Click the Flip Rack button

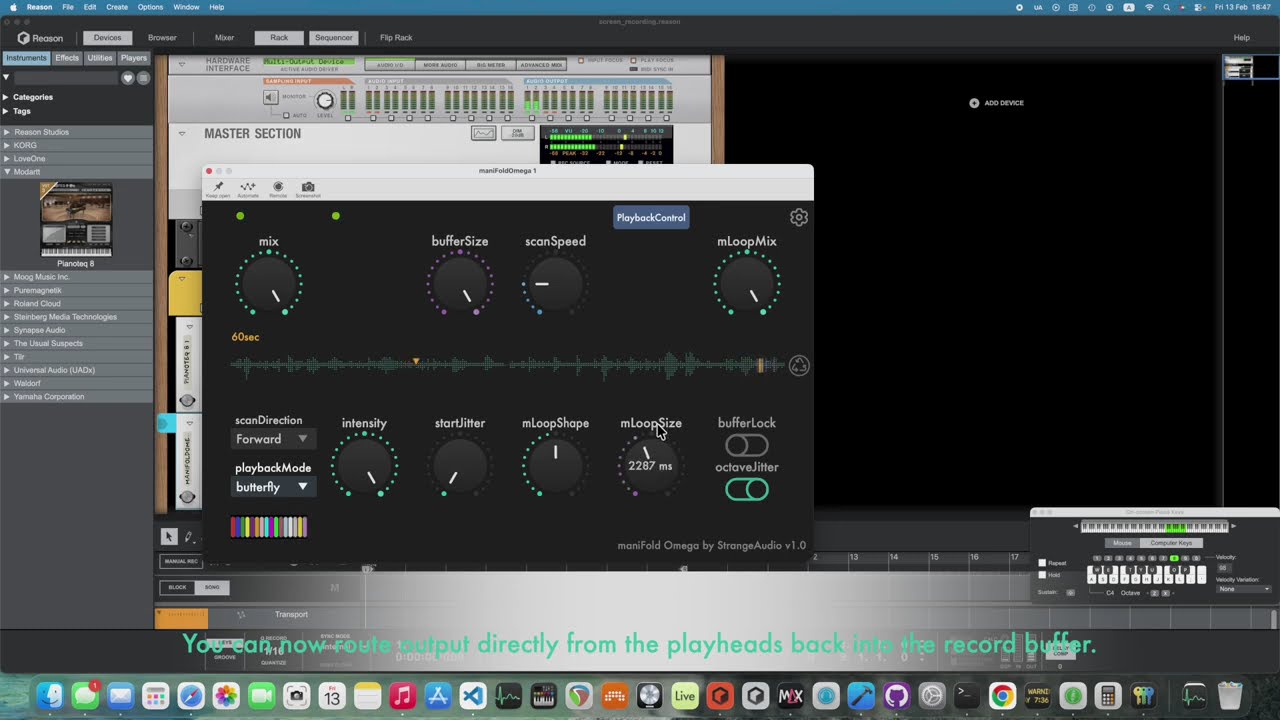pos(396,38)
